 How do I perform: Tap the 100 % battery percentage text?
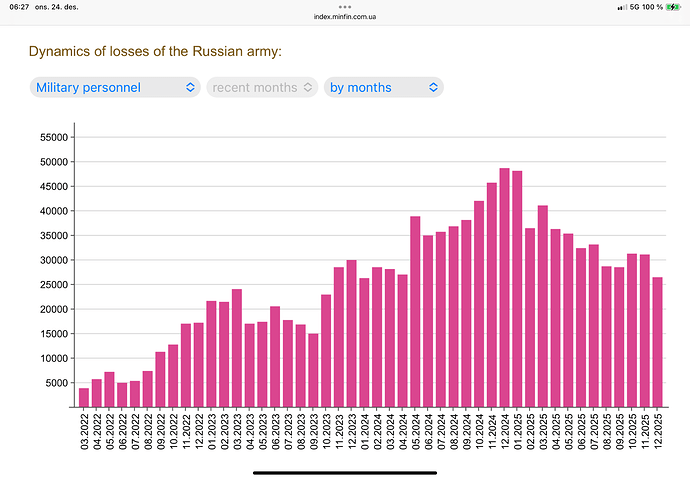[x=653, y=7]
